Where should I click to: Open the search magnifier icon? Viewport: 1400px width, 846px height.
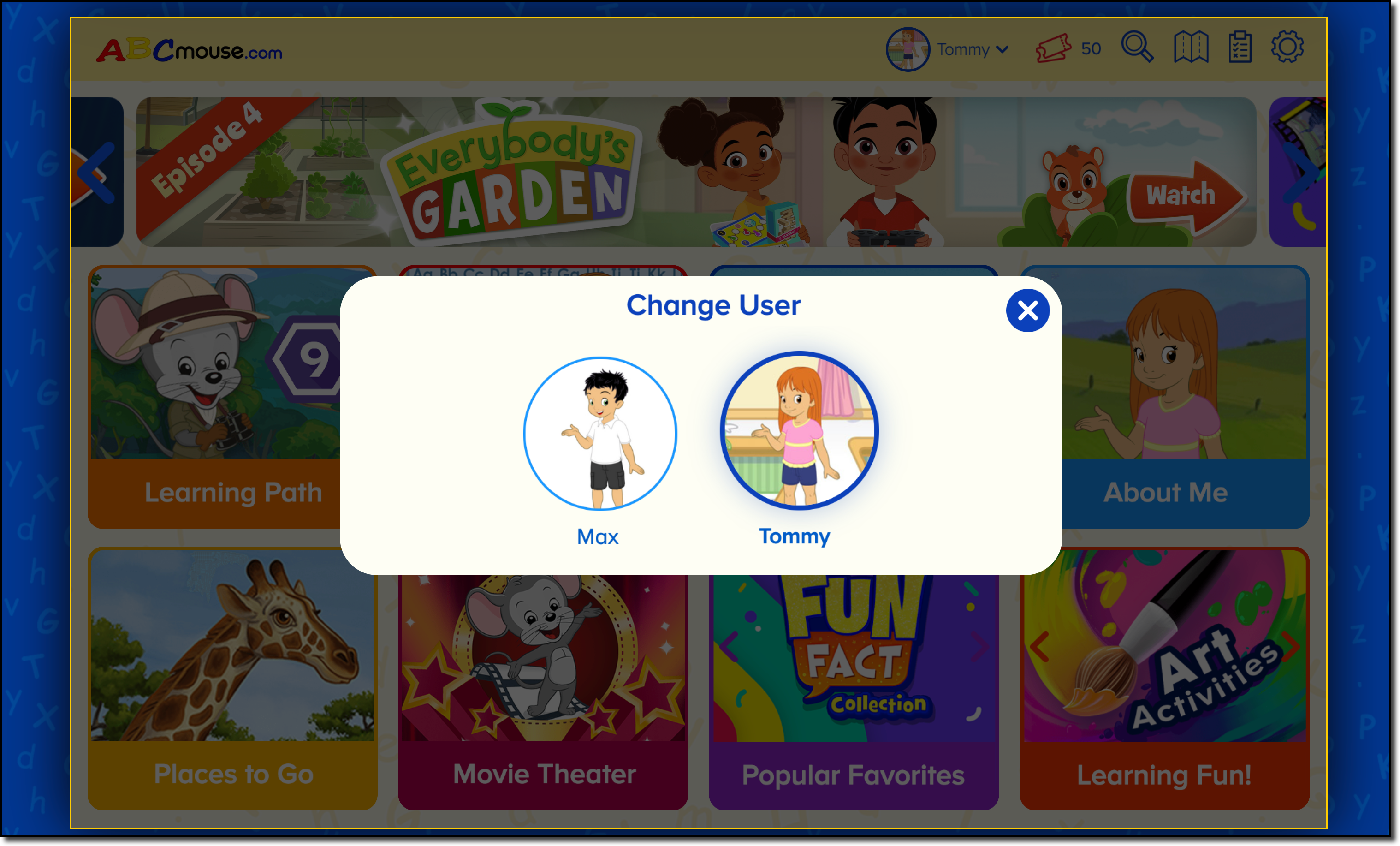point(1138,47)
